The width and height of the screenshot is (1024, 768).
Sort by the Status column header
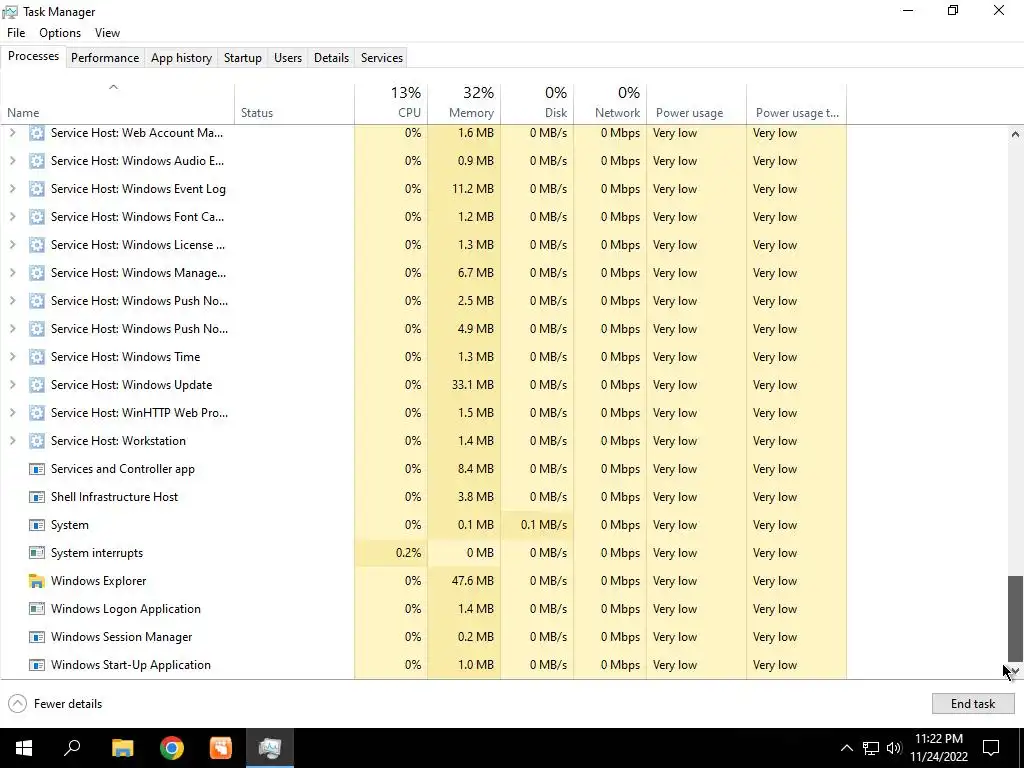point(295,103)
